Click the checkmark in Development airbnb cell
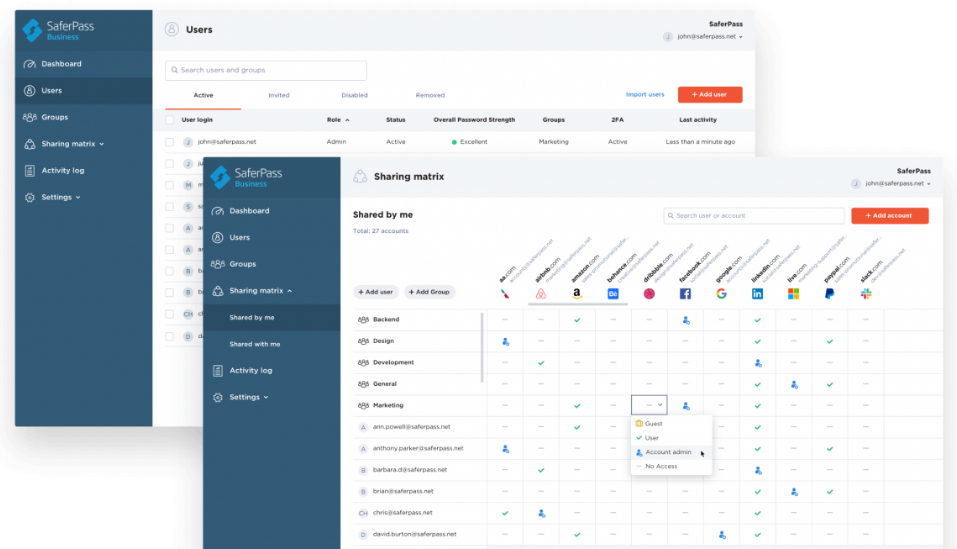 [541, 363]
